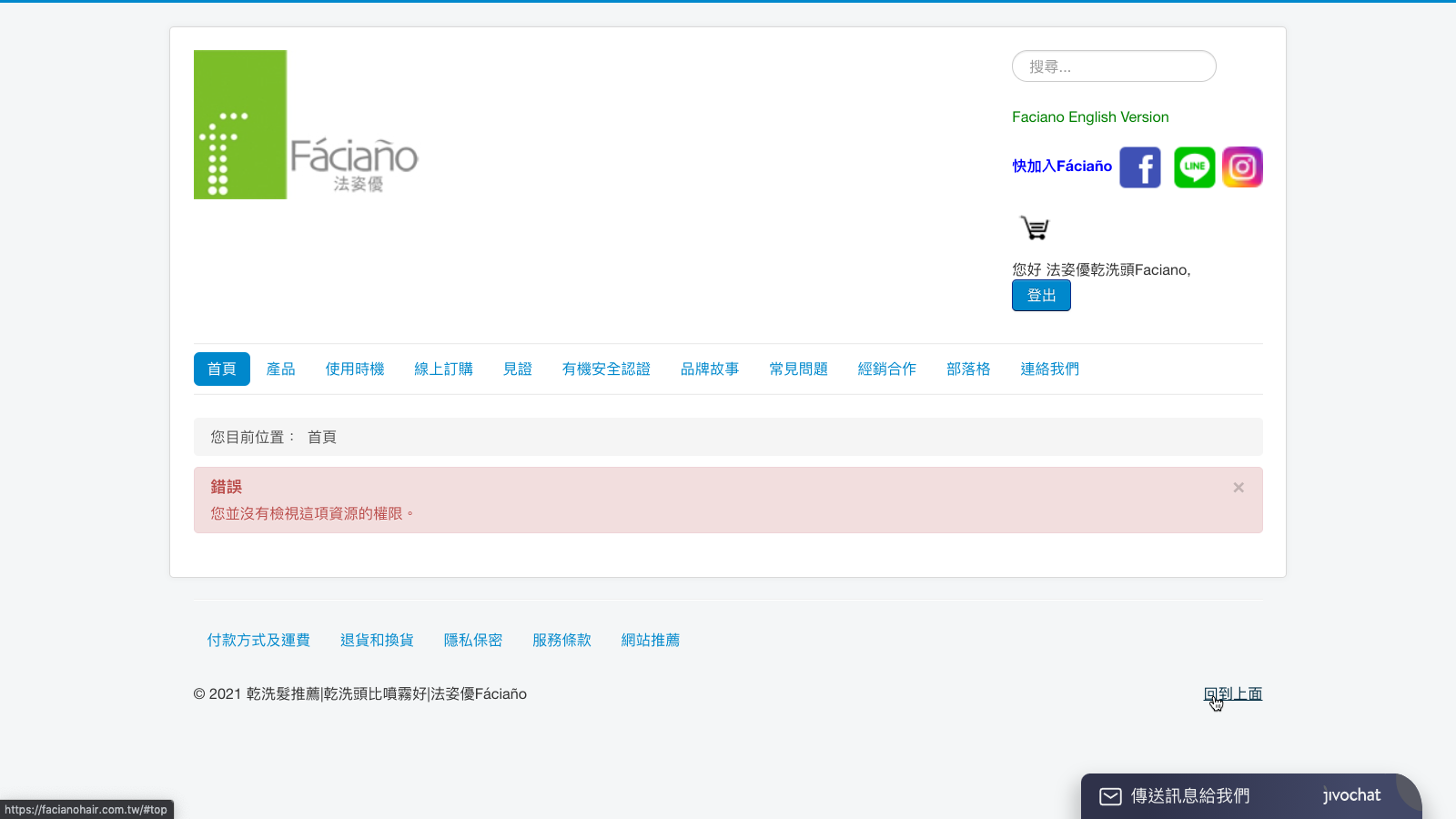
Task: Click the Fáciaño logo image
Action: 306,125
